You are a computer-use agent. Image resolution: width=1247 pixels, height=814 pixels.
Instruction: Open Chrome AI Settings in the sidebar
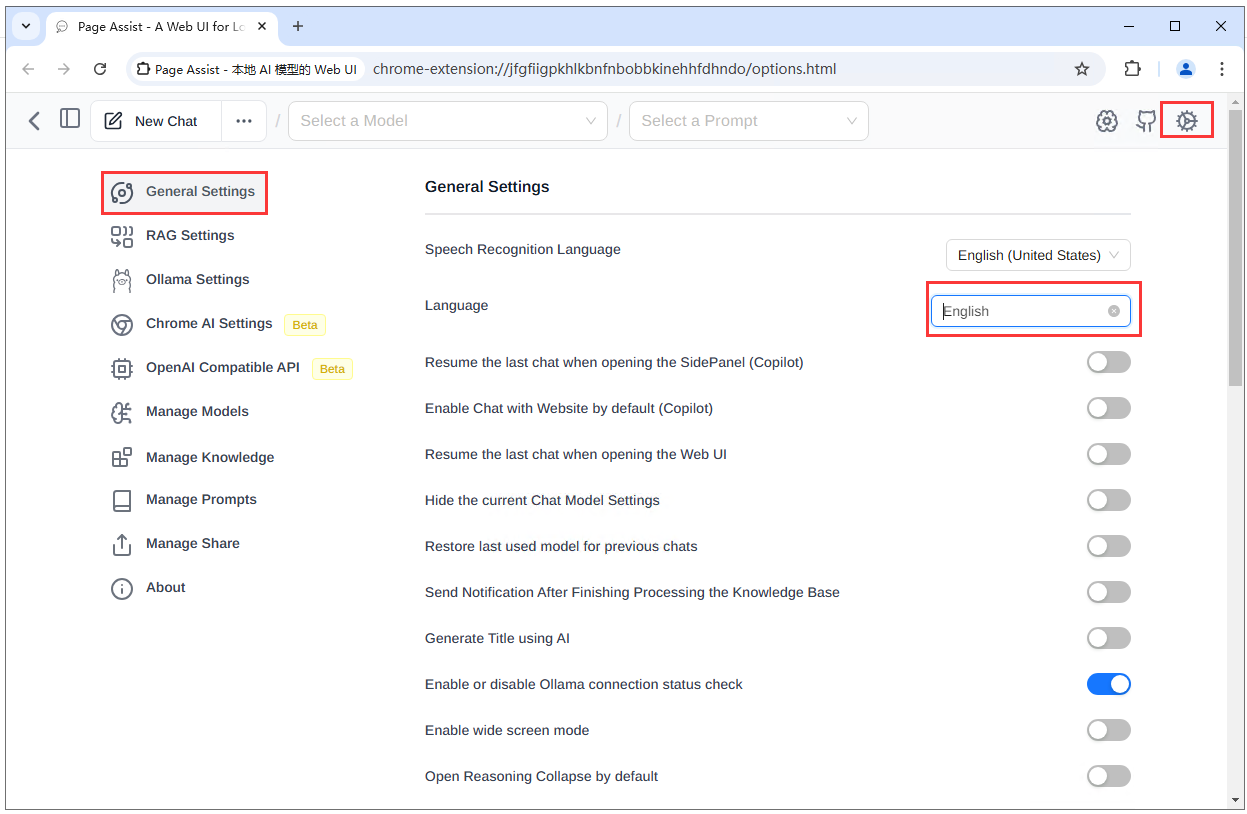[209, 324]
